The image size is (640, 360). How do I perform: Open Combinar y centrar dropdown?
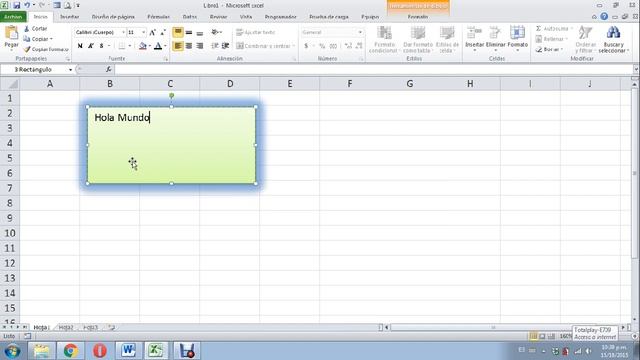(x=294, y=46)
